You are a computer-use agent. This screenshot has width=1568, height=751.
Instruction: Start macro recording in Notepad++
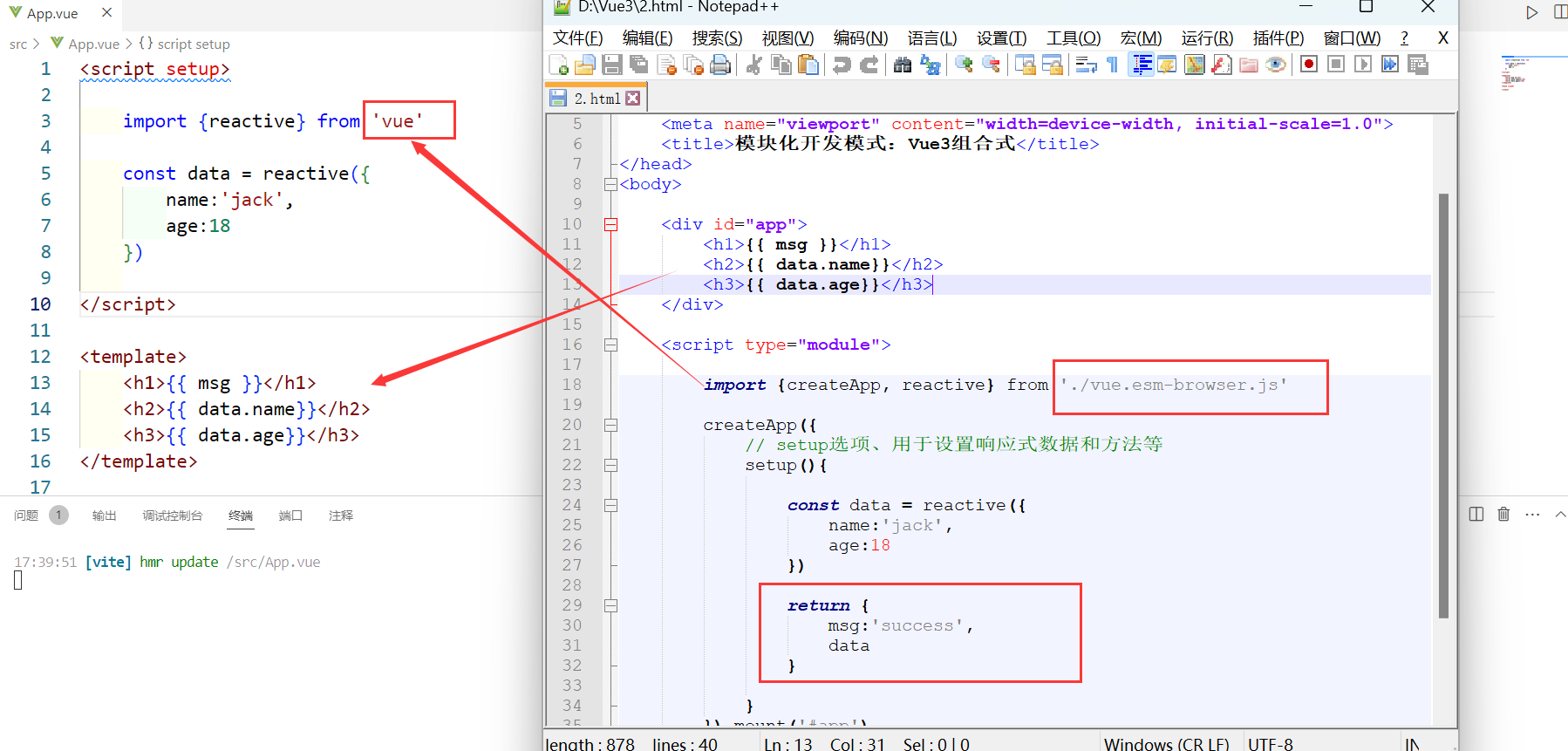coord(1308,65)
